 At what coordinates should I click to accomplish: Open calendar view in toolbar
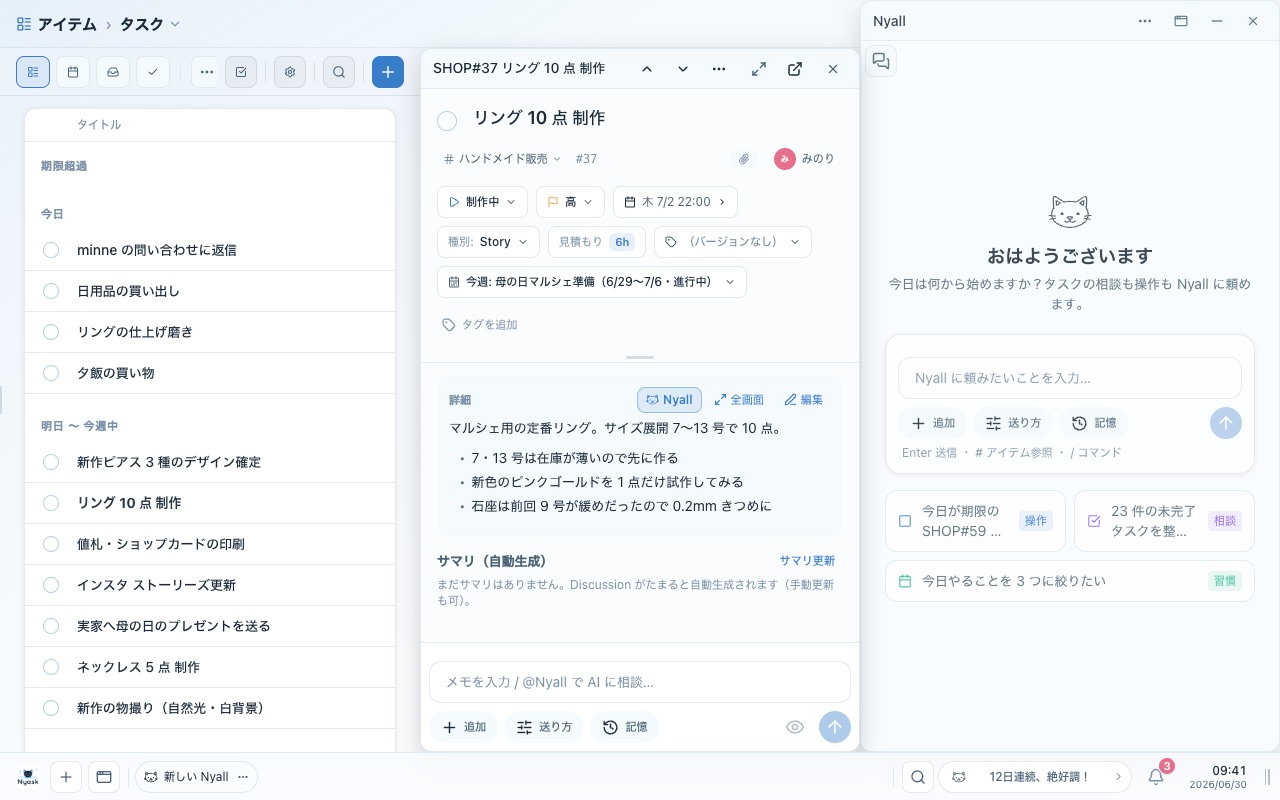73,72
